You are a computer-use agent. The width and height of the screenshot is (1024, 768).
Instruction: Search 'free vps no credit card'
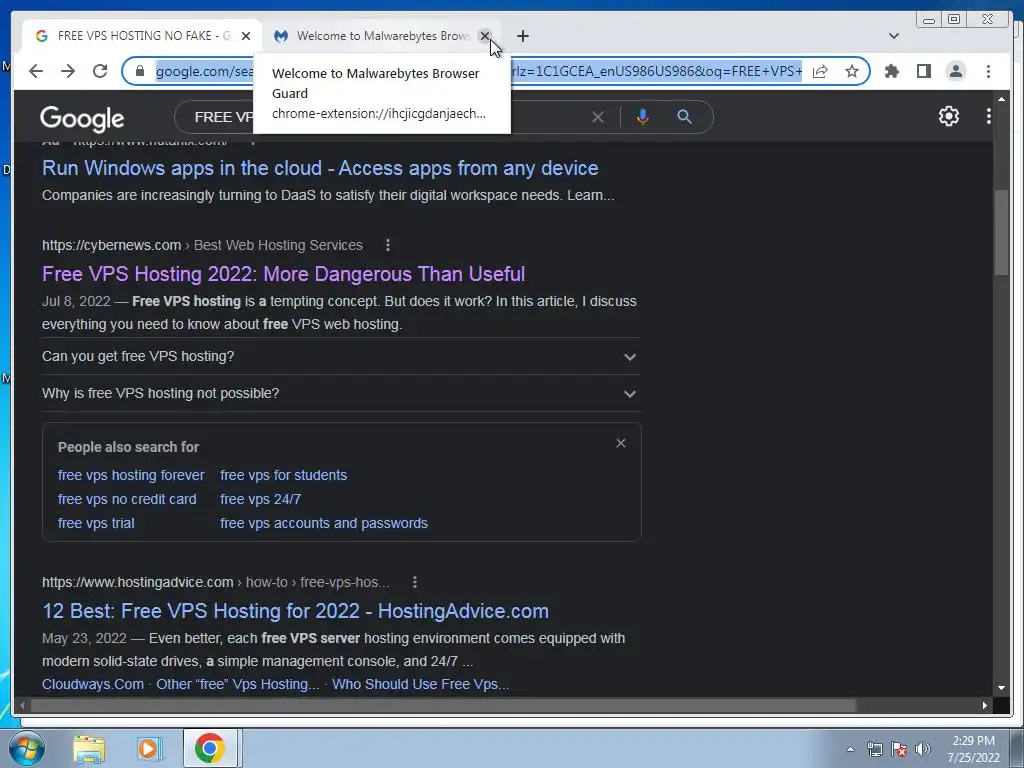127,499
